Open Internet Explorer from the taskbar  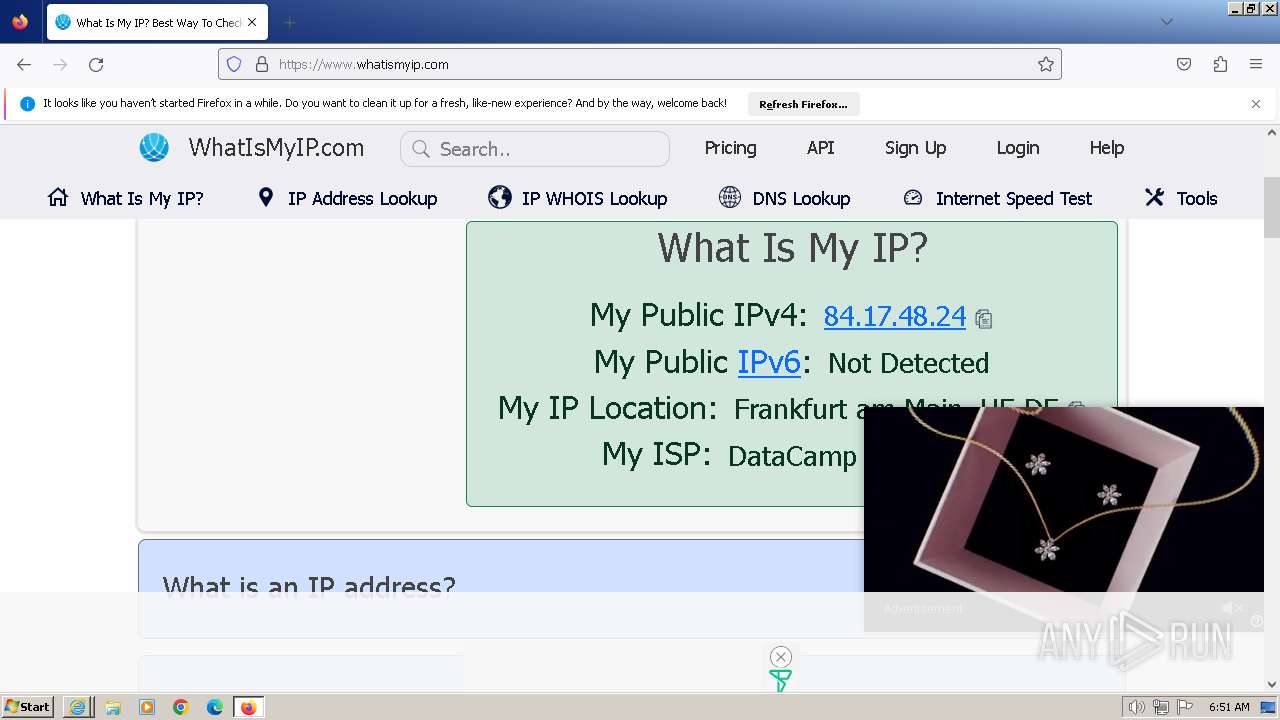pos(77,707)
